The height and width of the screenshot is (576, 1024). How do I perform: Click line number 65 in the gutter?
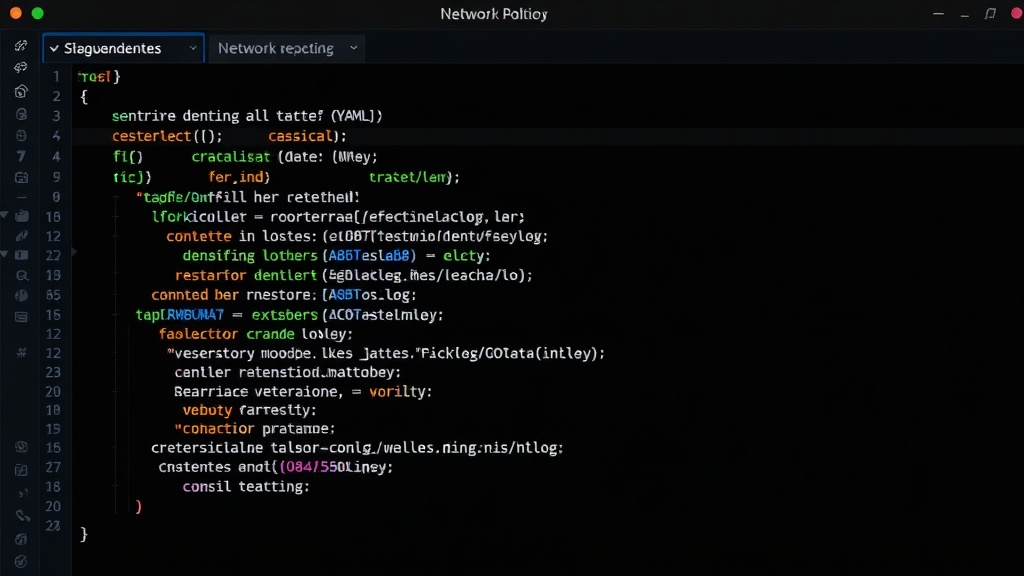54,295
